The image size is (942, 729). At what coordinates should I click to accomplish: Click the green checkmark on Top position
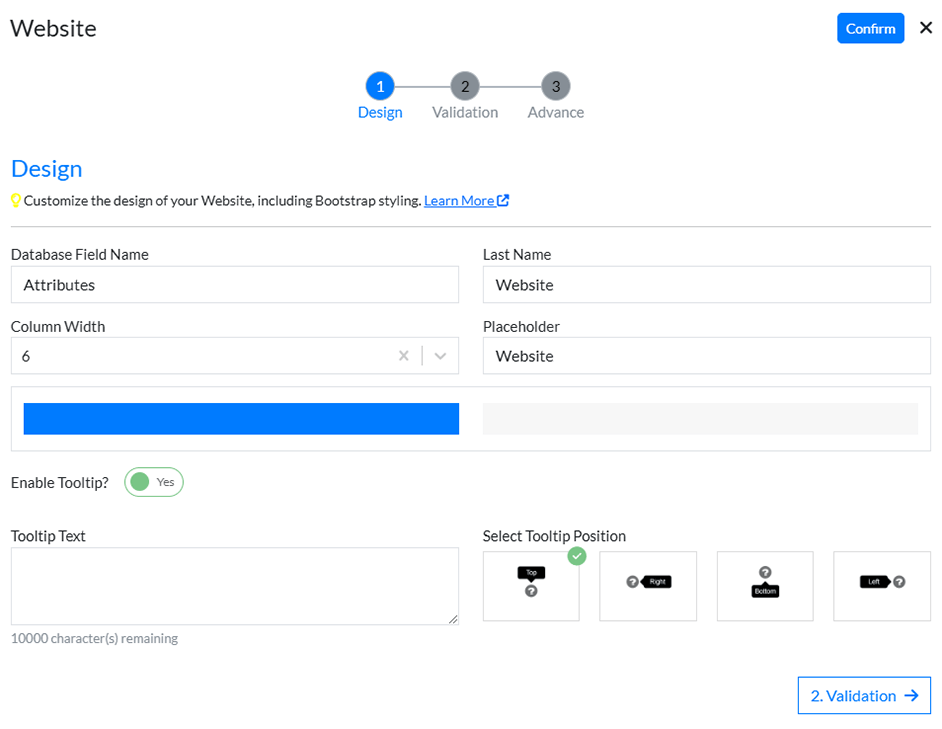coord(577,556)
